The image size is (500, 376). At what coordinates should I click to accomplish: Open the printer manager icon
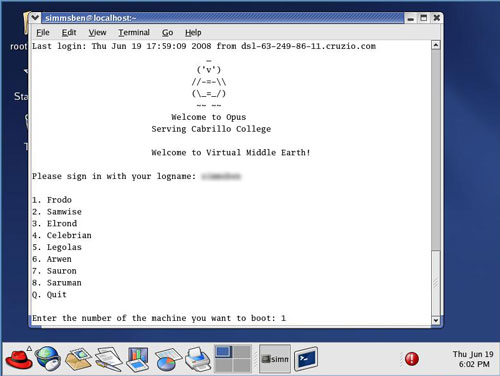point(198,359)
